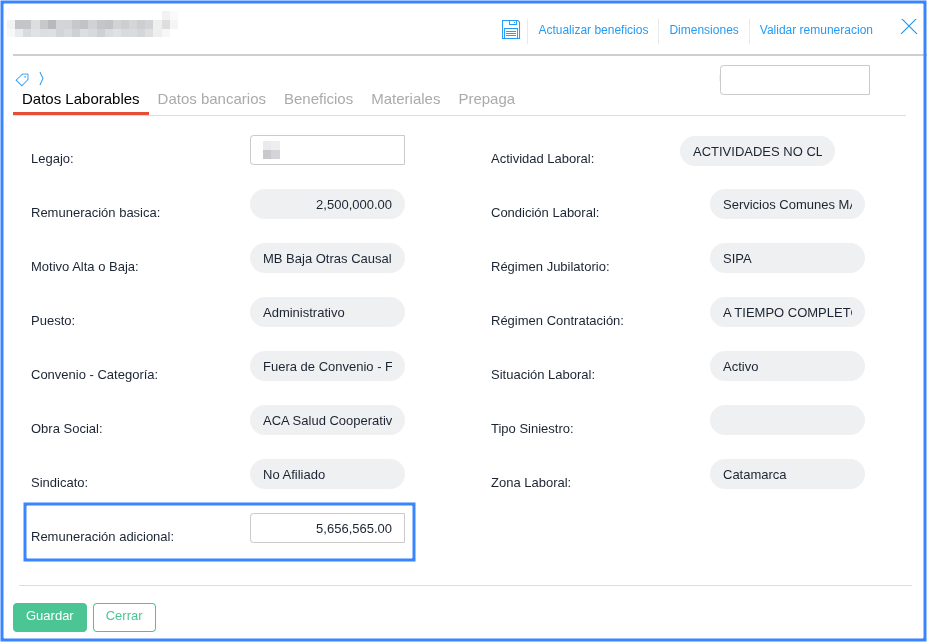Open Sindicato dropdown showing No Afiliado
This screenshot has height=642, width=927.
click(x=328, y=474)
